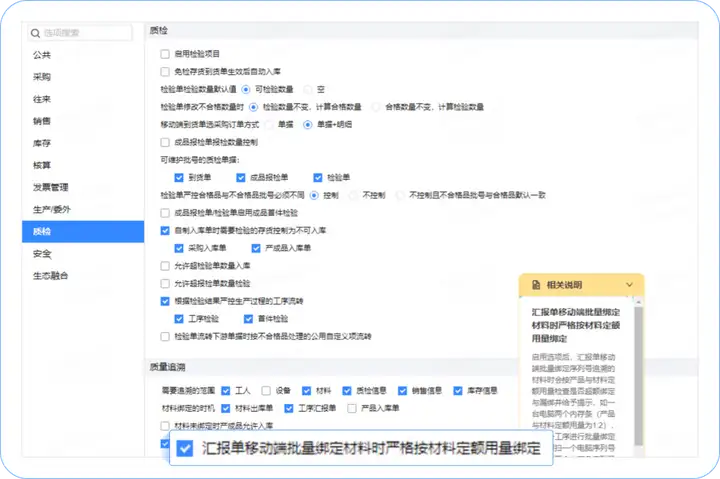Image resolution: width=720 pixels, height=479 pixels.
Task: Check 产品入库单 binding timing checkbox
Action: click(352, 408)
